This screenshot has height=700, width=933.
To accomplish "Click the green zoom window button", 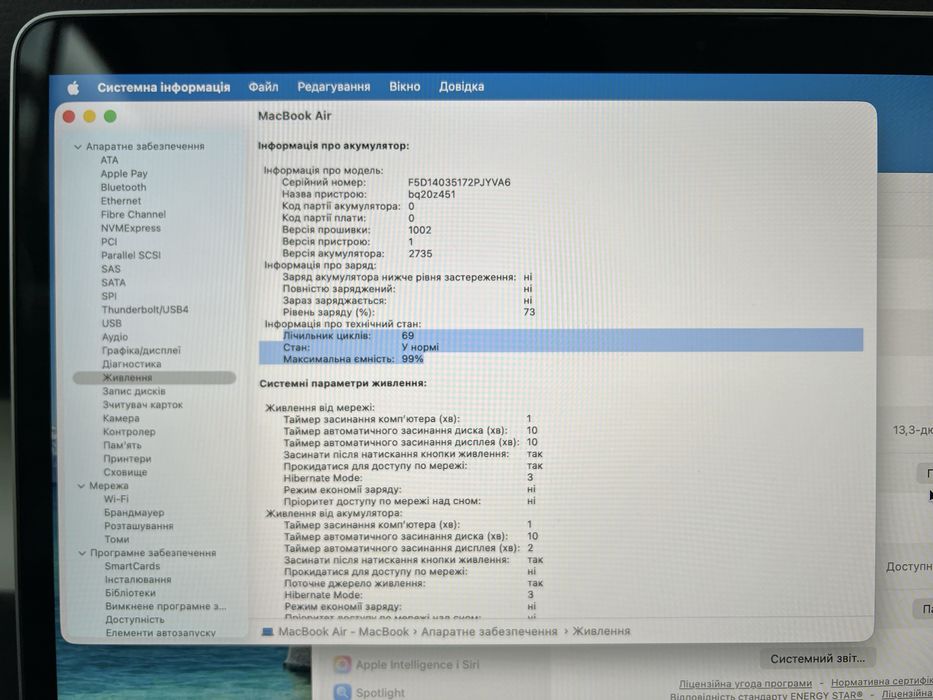I will click(x=110, y=117).
